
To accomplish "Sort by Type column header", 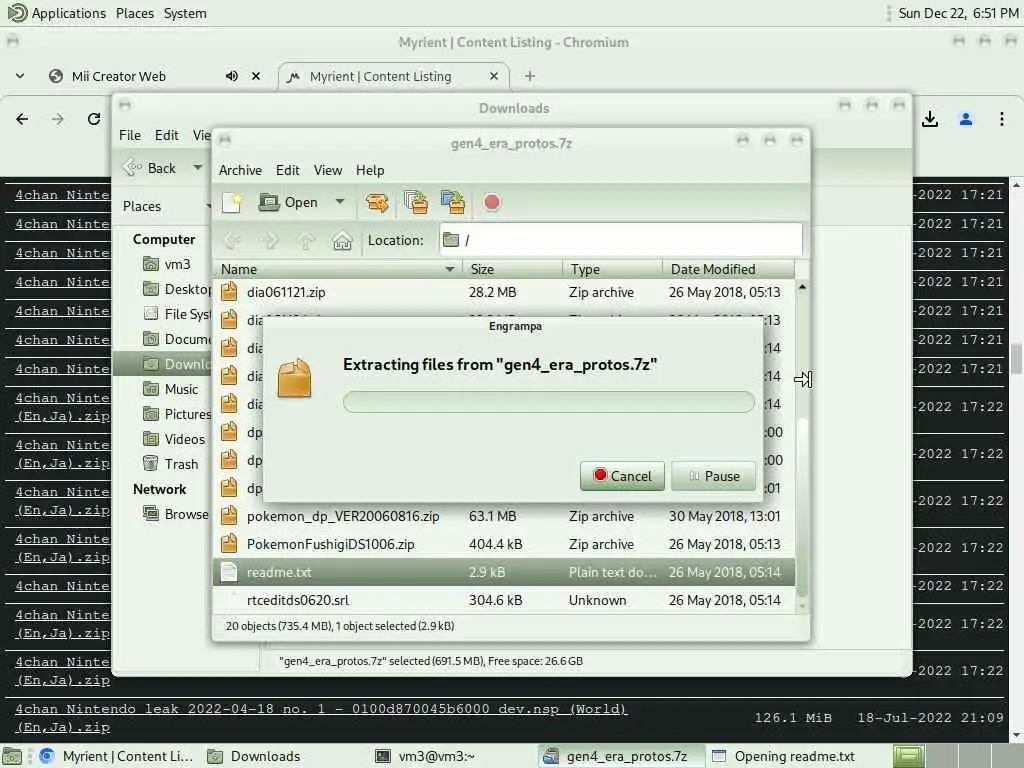I will pos(613,269).
